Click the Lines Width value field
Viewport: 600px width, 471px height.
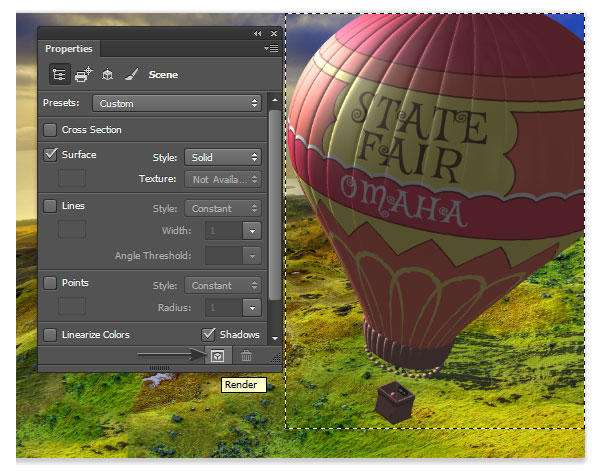coord(224,231)
